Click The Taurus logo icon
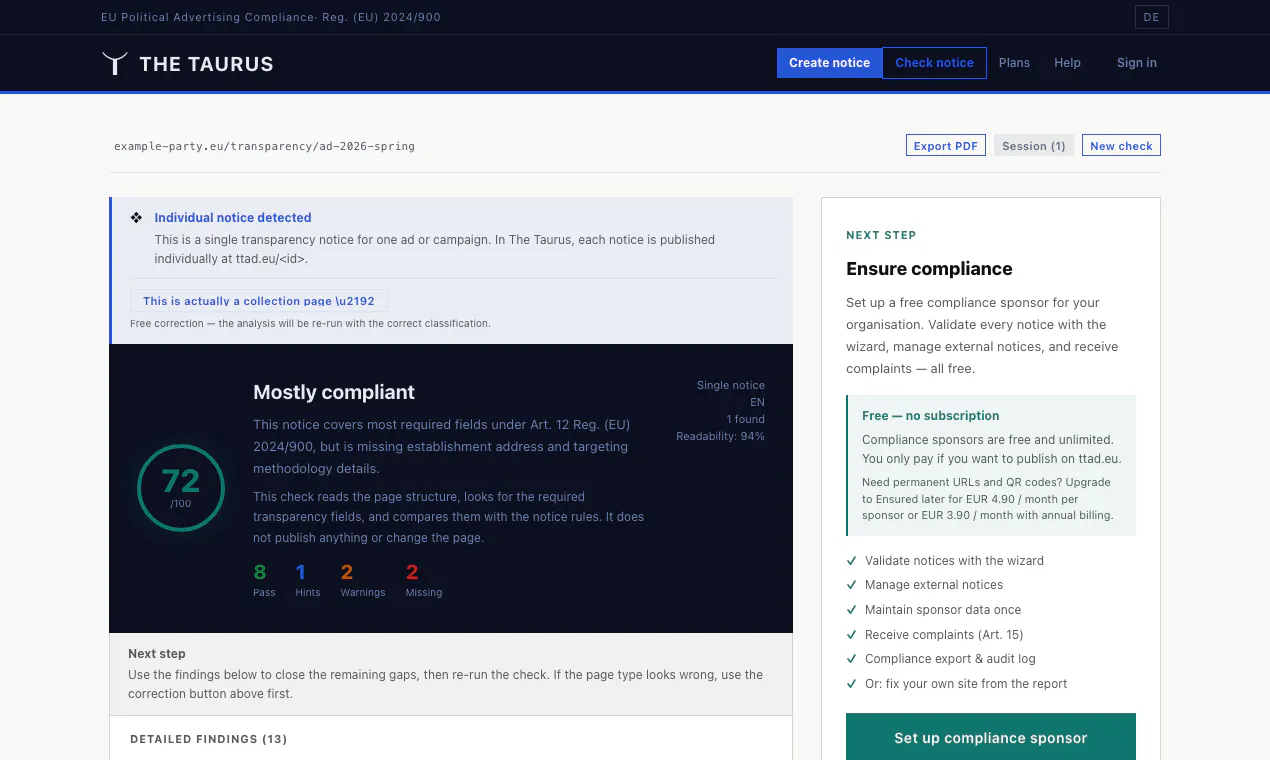The height and width of the screenshot is (760, 1270). 115,63
